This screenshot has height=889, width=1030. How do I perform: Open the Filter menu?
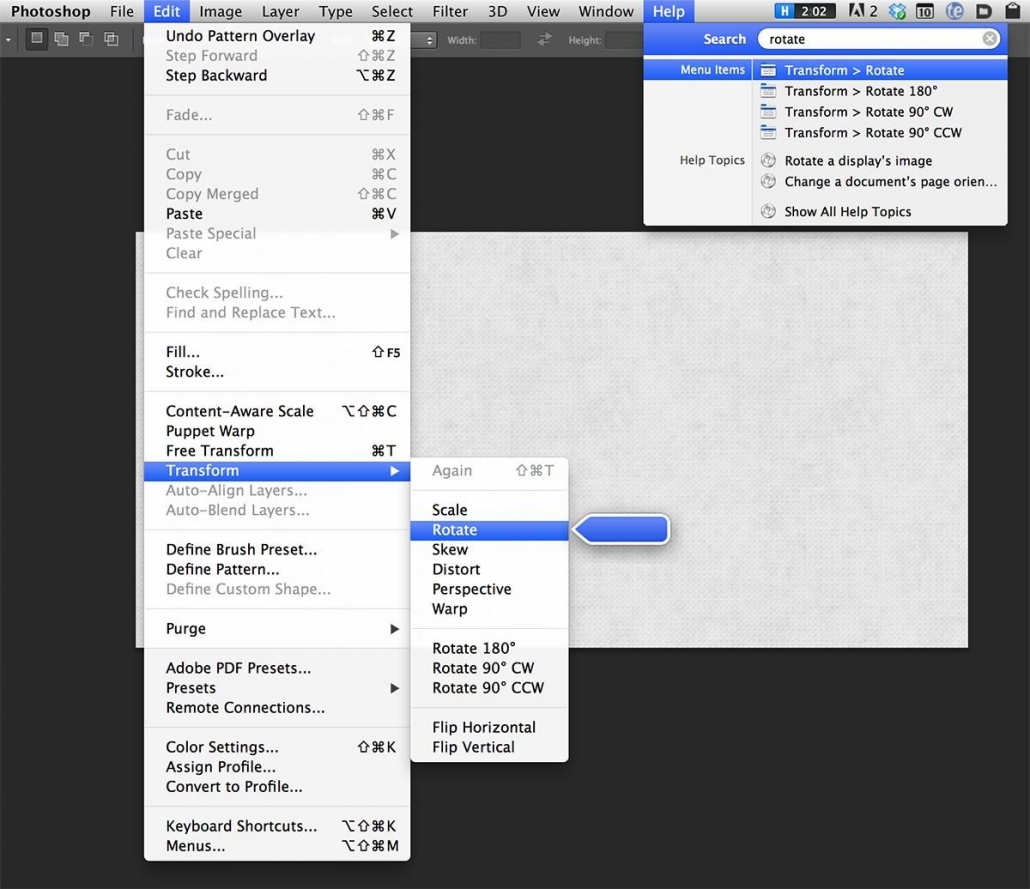coord(450,11)
